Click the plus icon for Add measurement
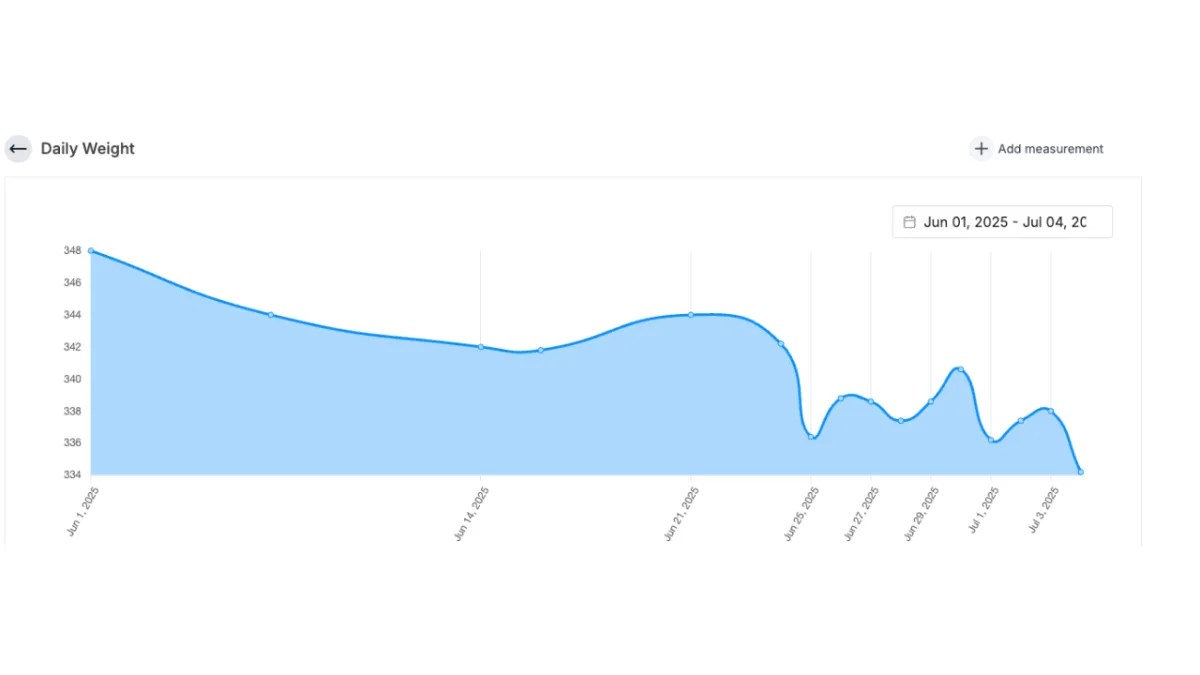The width and height of the screenshot is (1200, 675). pos(981,149)
